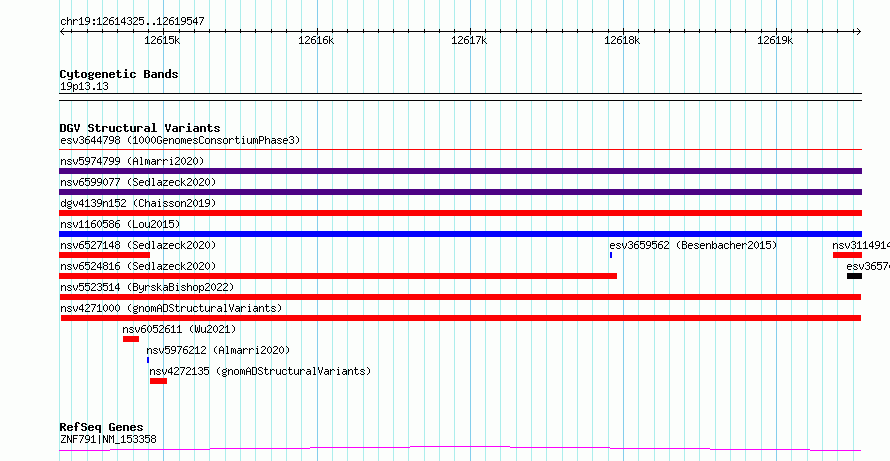This screenshot has width=890, height=461.
Task: Open the nsv5523514 (ByrskaBishop2022) label
Action: 147,287
